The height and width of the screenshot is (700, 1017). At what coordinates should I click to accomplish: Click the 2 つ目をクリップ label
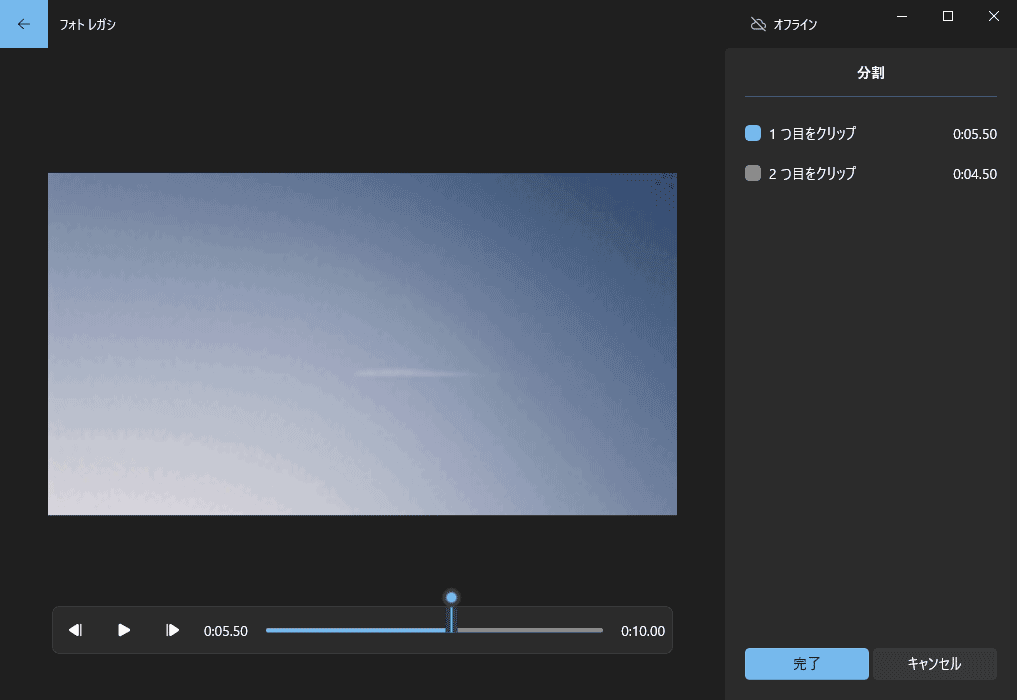point(812,174)
